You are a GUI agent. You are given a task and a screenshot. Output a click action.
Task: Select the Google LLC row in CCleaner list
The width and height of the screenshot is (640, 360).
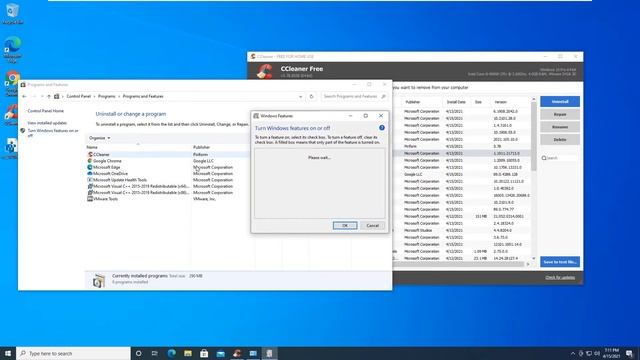pyautogui.click(x=461, y=174)
